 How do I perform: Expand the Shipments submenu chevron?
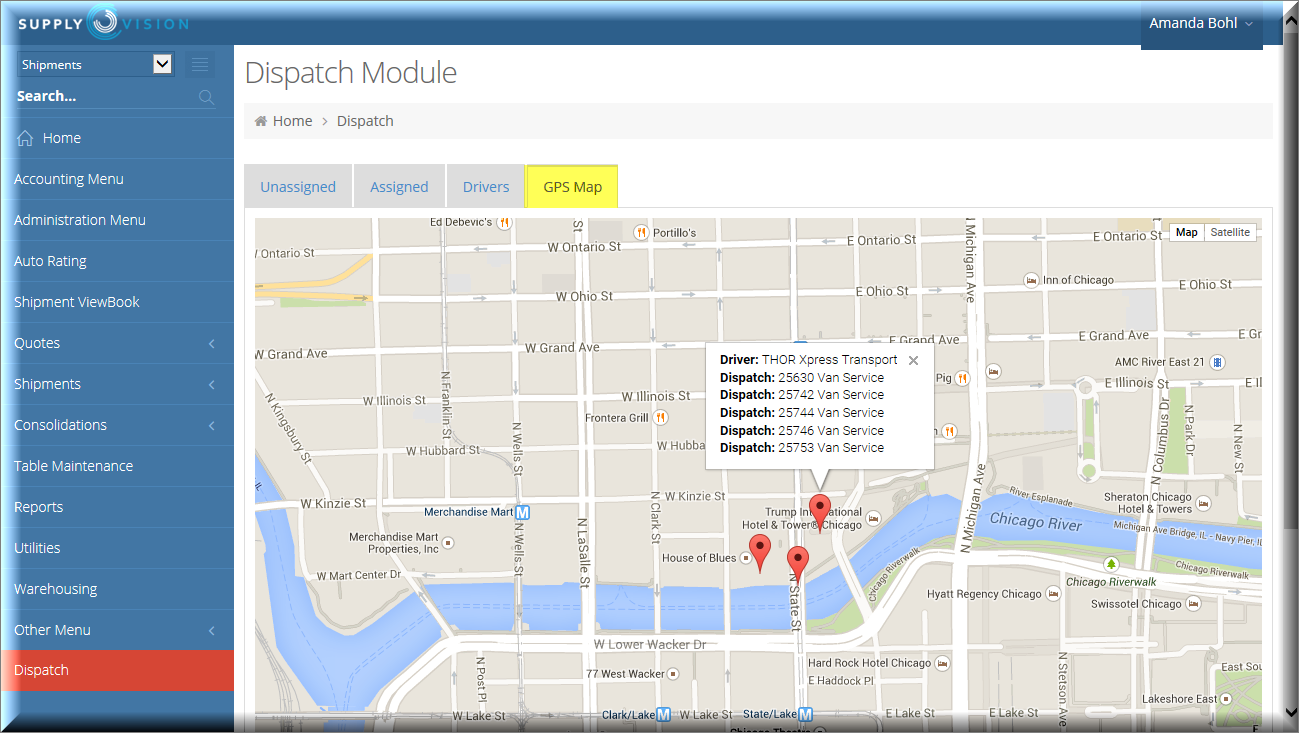212,385
